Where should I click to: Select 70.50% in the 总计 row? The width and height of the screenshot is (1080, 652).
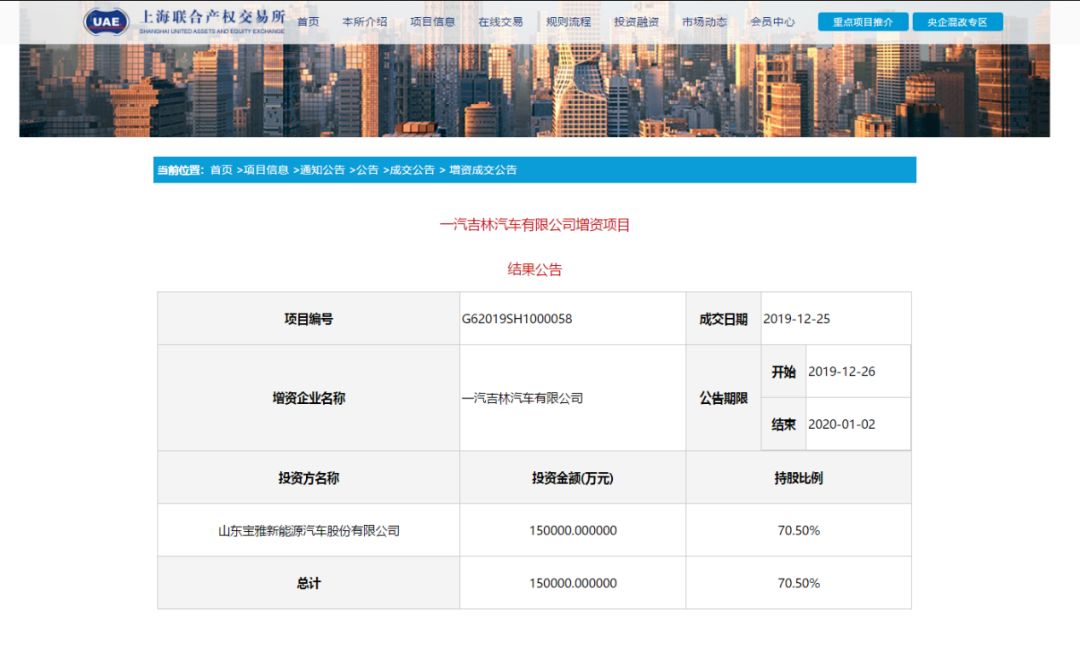click(x=799, y=583)
